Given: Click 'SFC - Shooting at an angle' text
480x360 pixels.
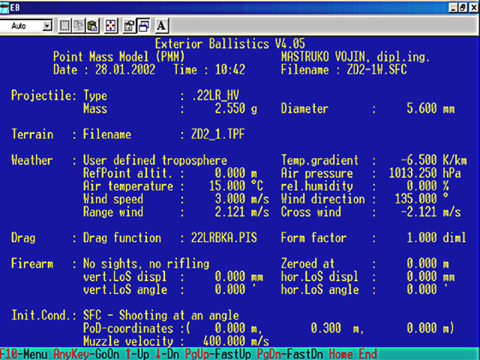Looking at the screenshot, I should click(x=161, y=315).
